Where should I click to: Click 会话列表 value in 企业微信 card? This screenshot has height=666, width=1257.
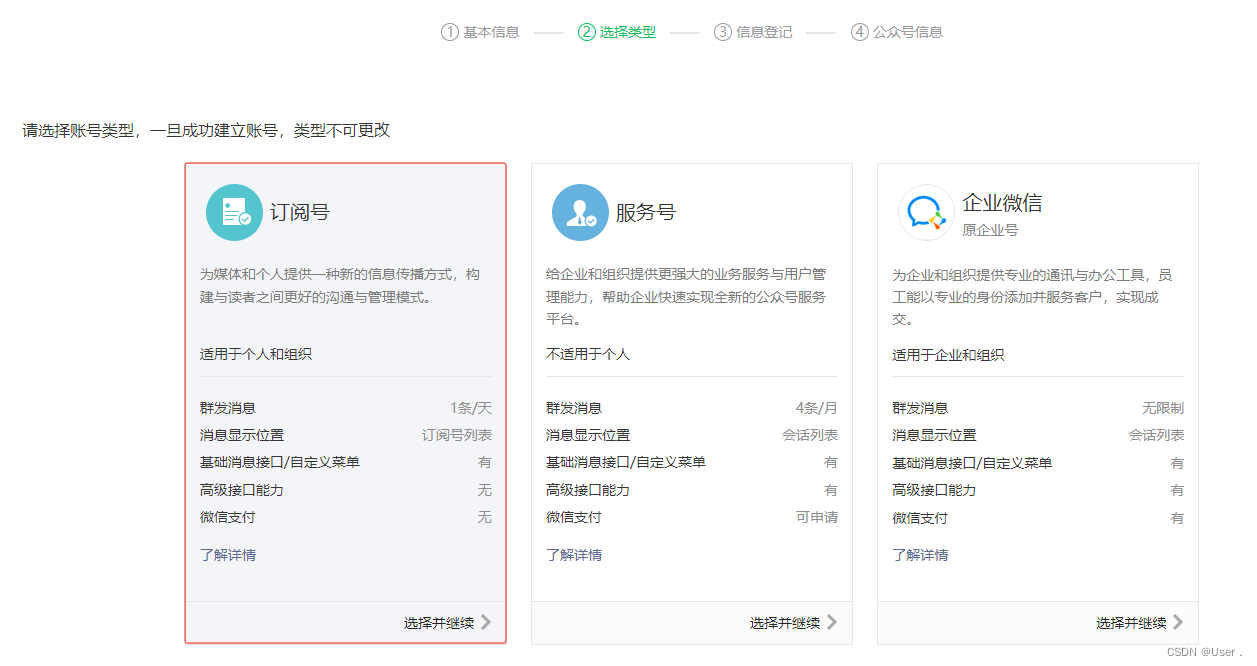click(1156, 435)
